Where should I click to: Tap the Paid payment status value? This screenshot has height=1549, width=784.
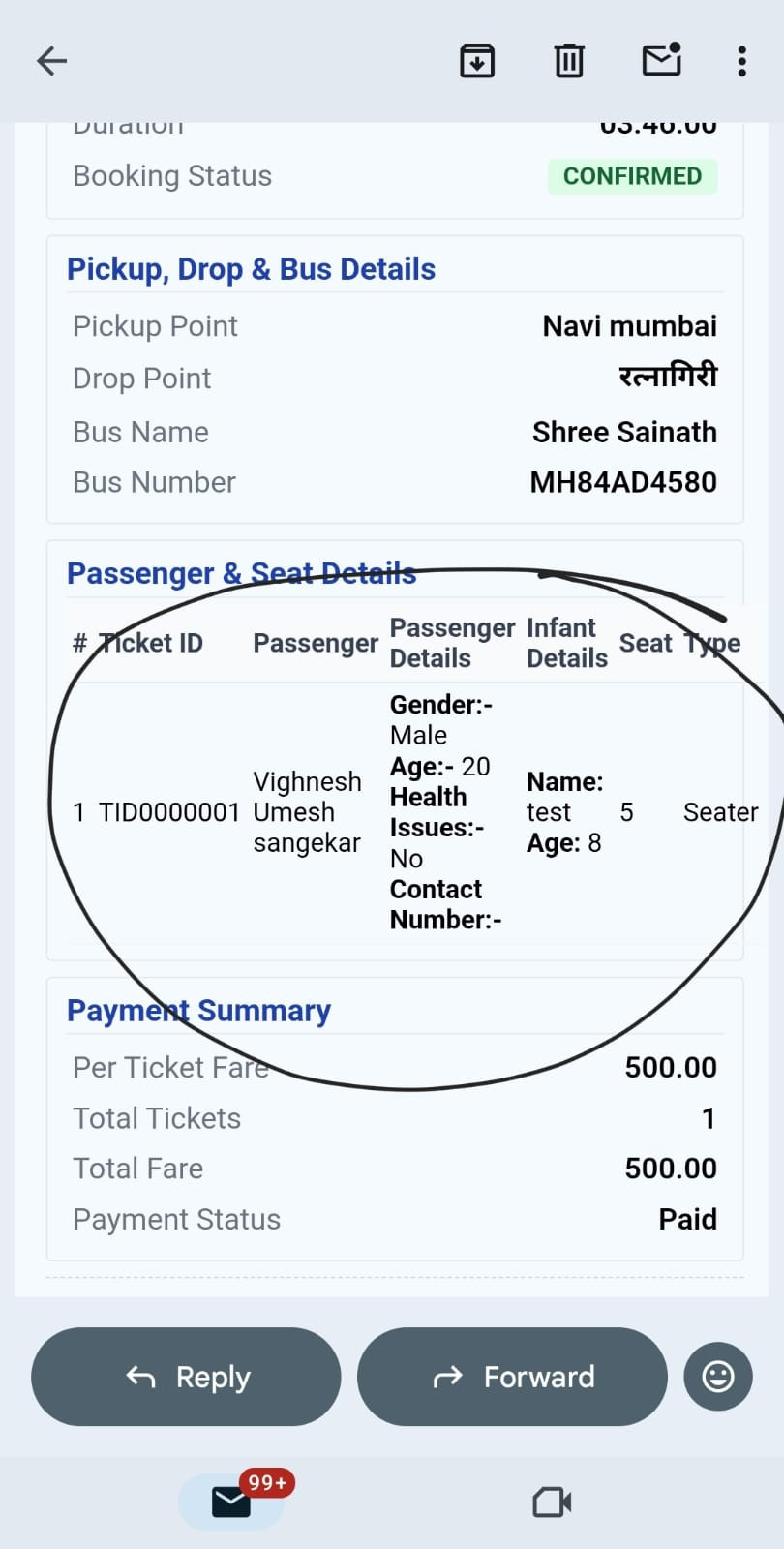pyautogui.click(x=687, y=1219)
